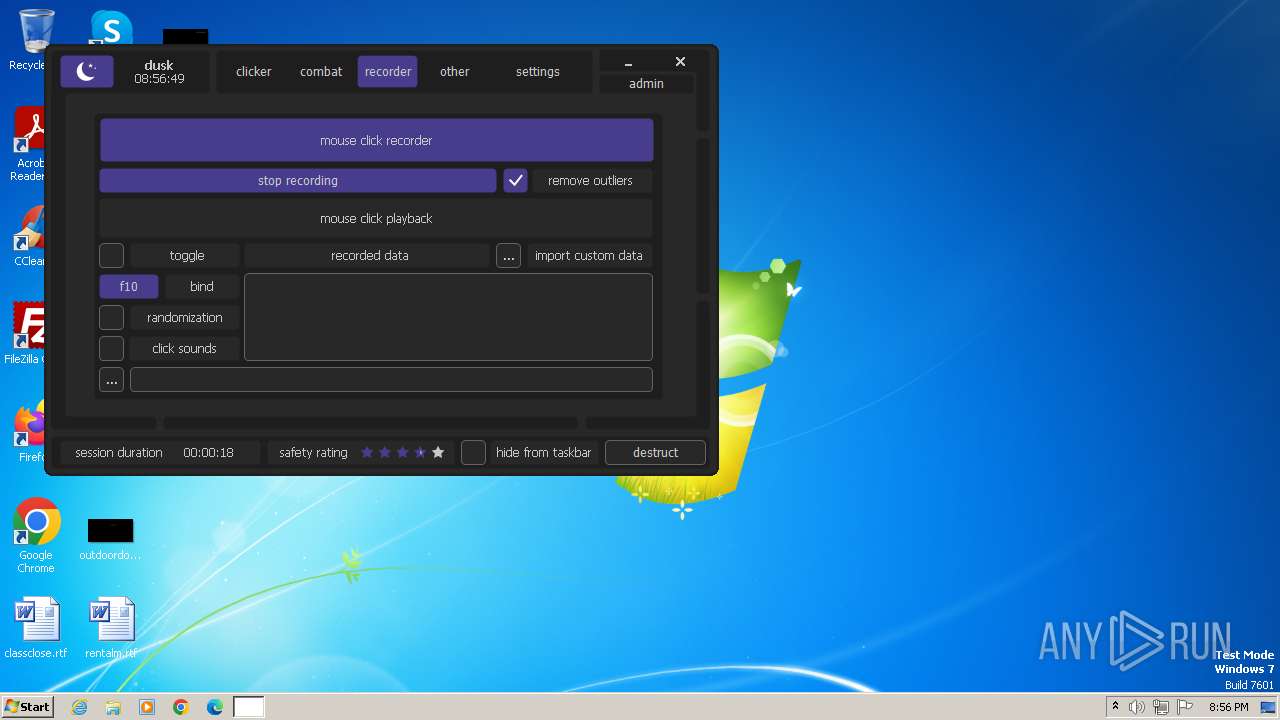Open the Skype desktop shortcut
This screenshot has height=720, width=1280.
pos(111,28)
